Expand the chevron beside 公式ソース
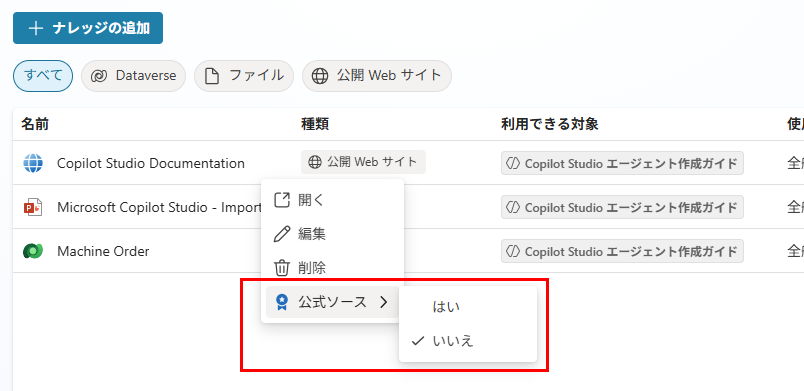 click(x=384, y=302)
